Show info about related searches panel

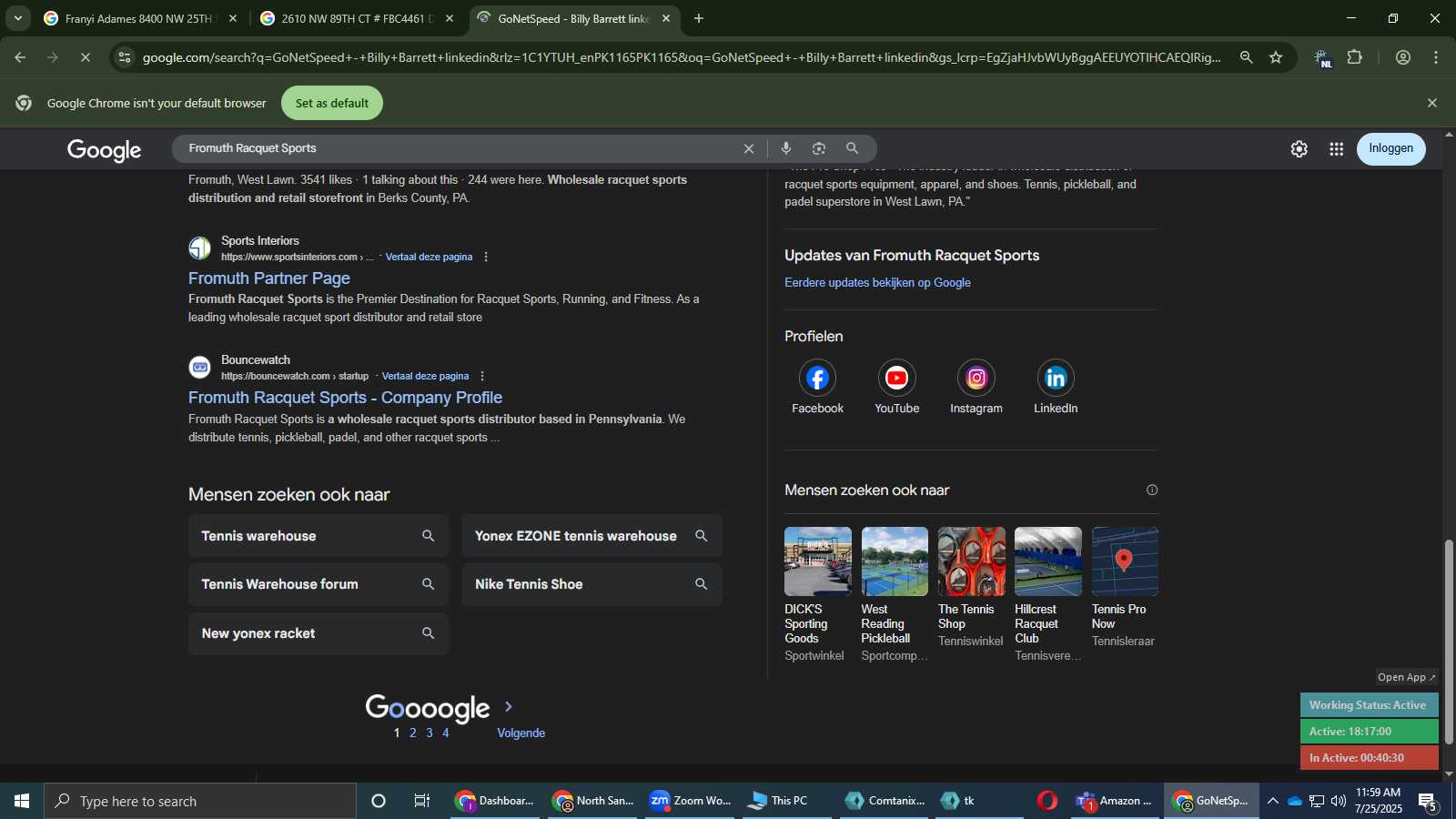pyautogui.click(x=1152, y=490)
